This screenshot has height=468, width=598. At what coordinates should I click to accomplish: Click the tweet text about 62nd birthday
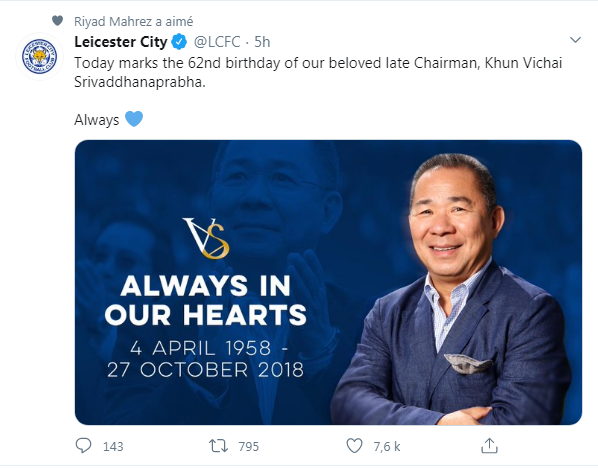coord(318,72)
